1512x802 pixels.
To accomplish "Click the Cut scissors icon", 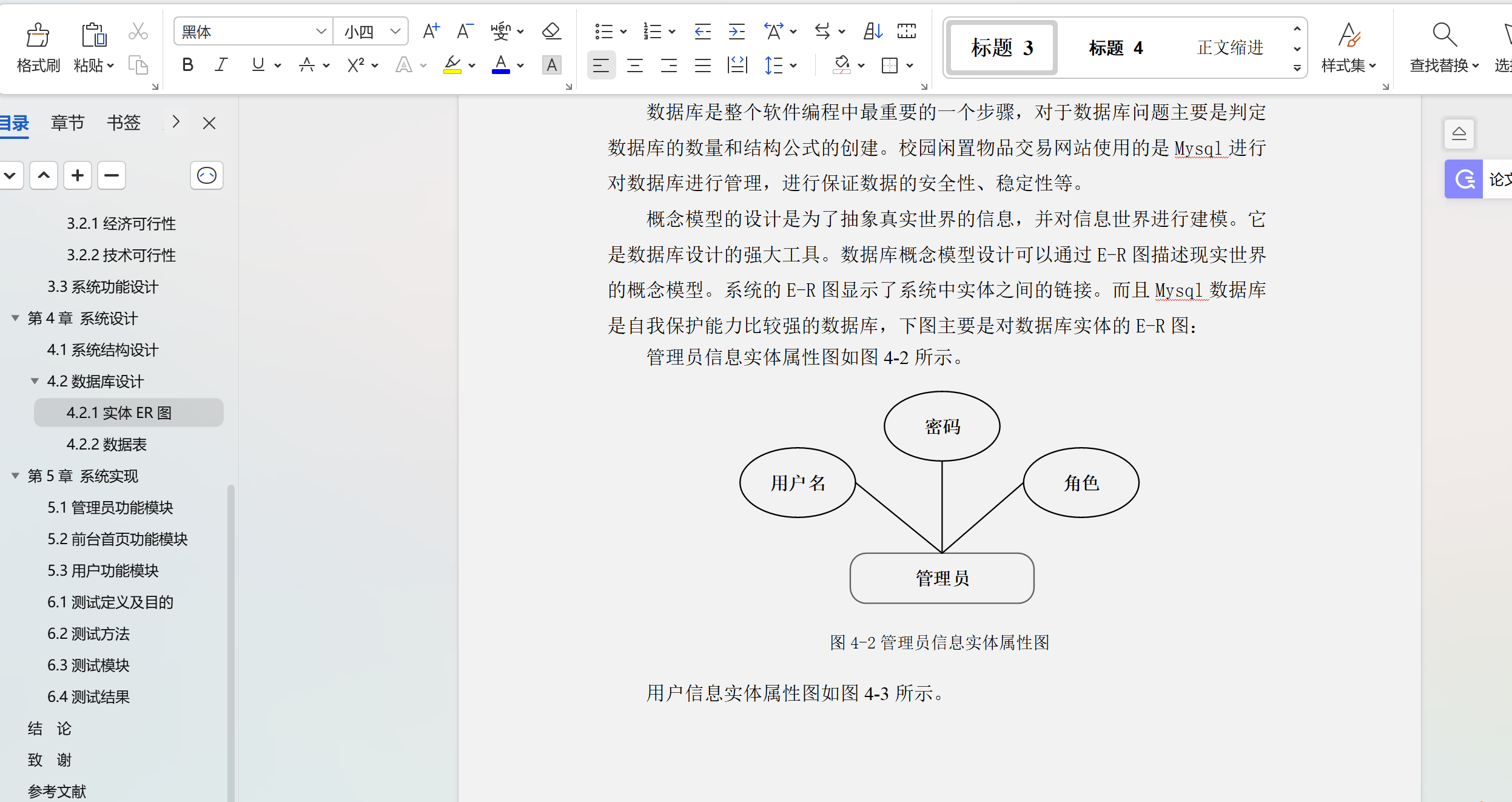I will point(138,31).
